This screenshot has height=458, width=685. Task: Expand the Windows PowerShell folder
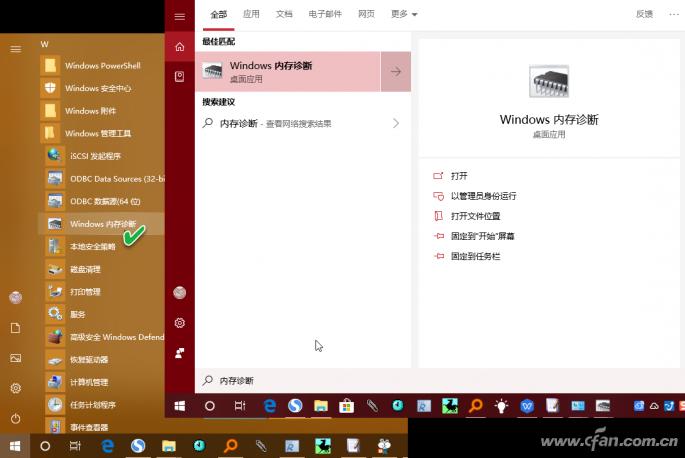(101, 66)
